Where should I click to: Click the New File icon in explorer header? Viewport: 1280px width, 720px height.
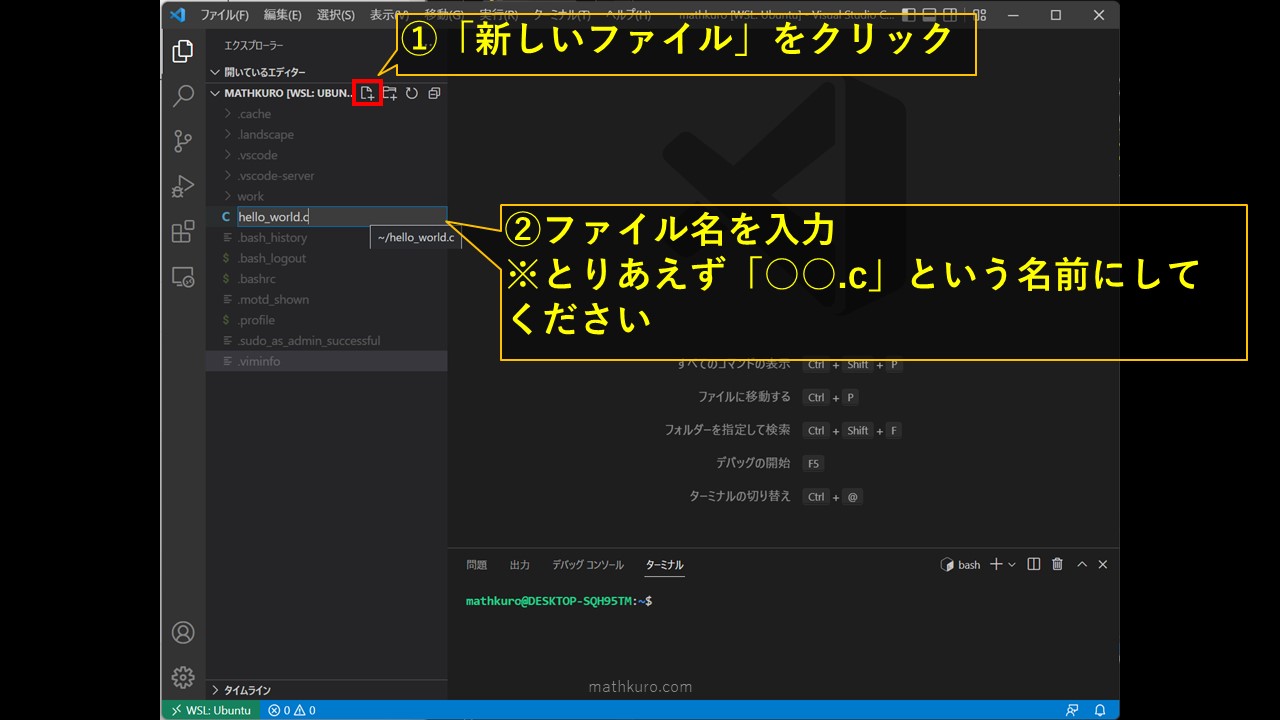(x=368, y=93)
